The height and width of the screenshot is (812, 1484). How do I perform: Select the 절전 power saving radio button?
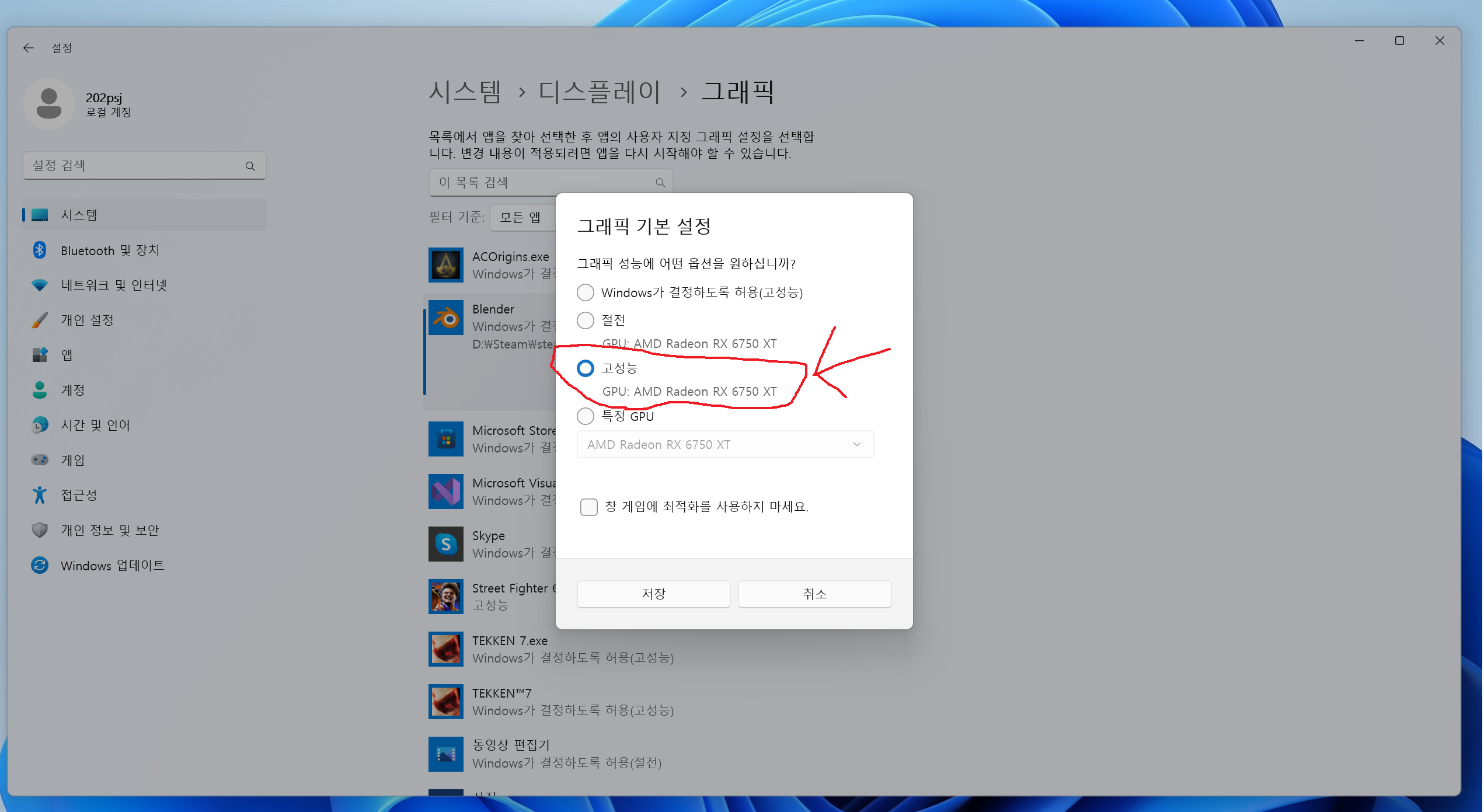pyautogui.click(x=586, y=320)
